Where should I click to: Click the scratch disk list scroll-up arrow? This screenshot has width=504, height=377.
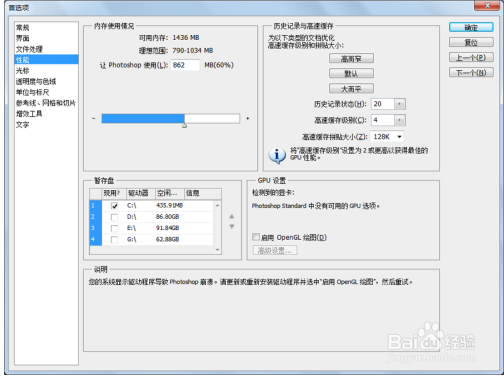[217, 205]
